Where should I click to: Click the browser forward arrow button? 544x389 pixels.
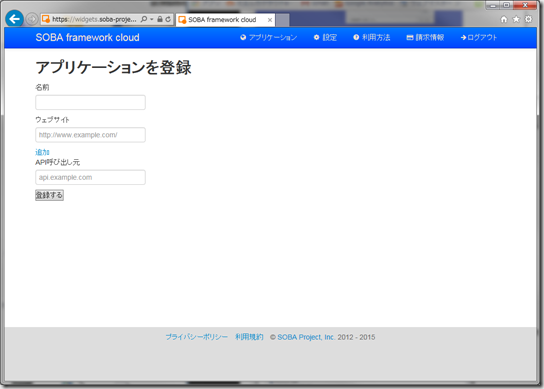(x=32, y=19)
